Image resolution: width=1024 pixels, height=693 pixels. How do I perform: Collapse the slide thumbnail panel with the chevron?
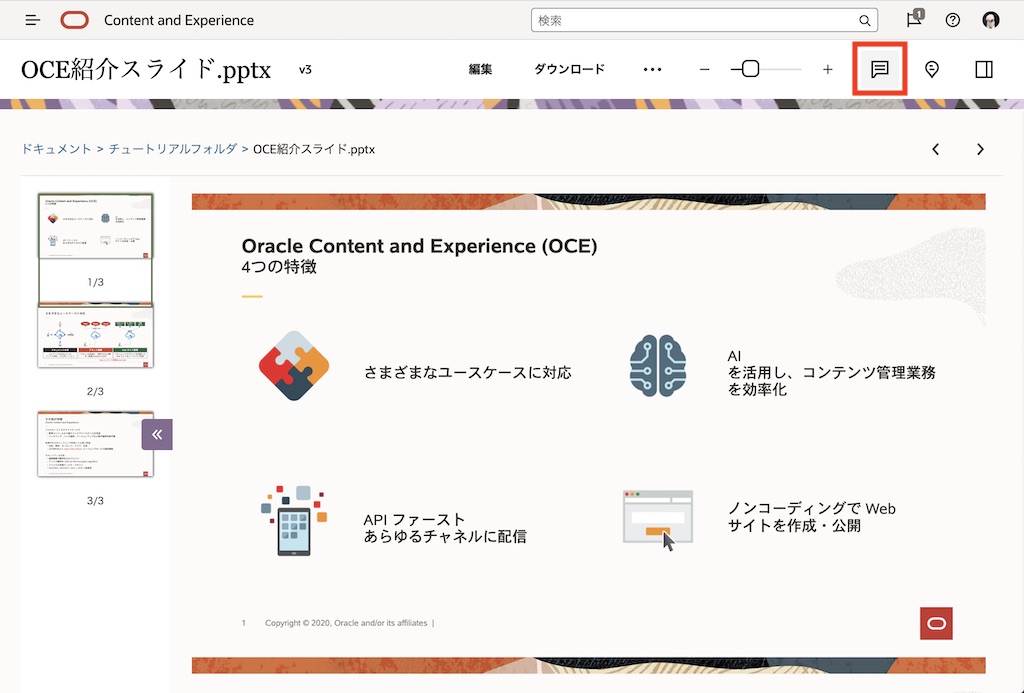[157, 434]
